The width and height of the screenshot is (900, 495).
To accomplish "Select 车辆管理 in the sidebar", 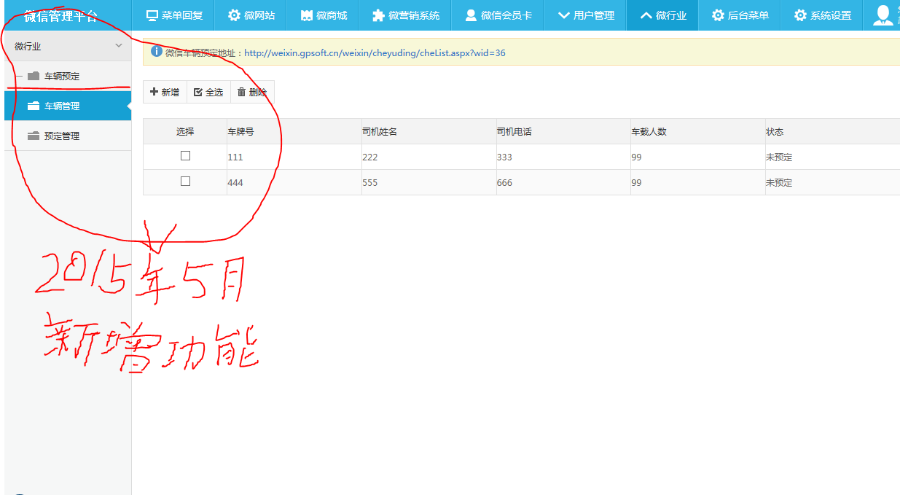I will point(68,106).
